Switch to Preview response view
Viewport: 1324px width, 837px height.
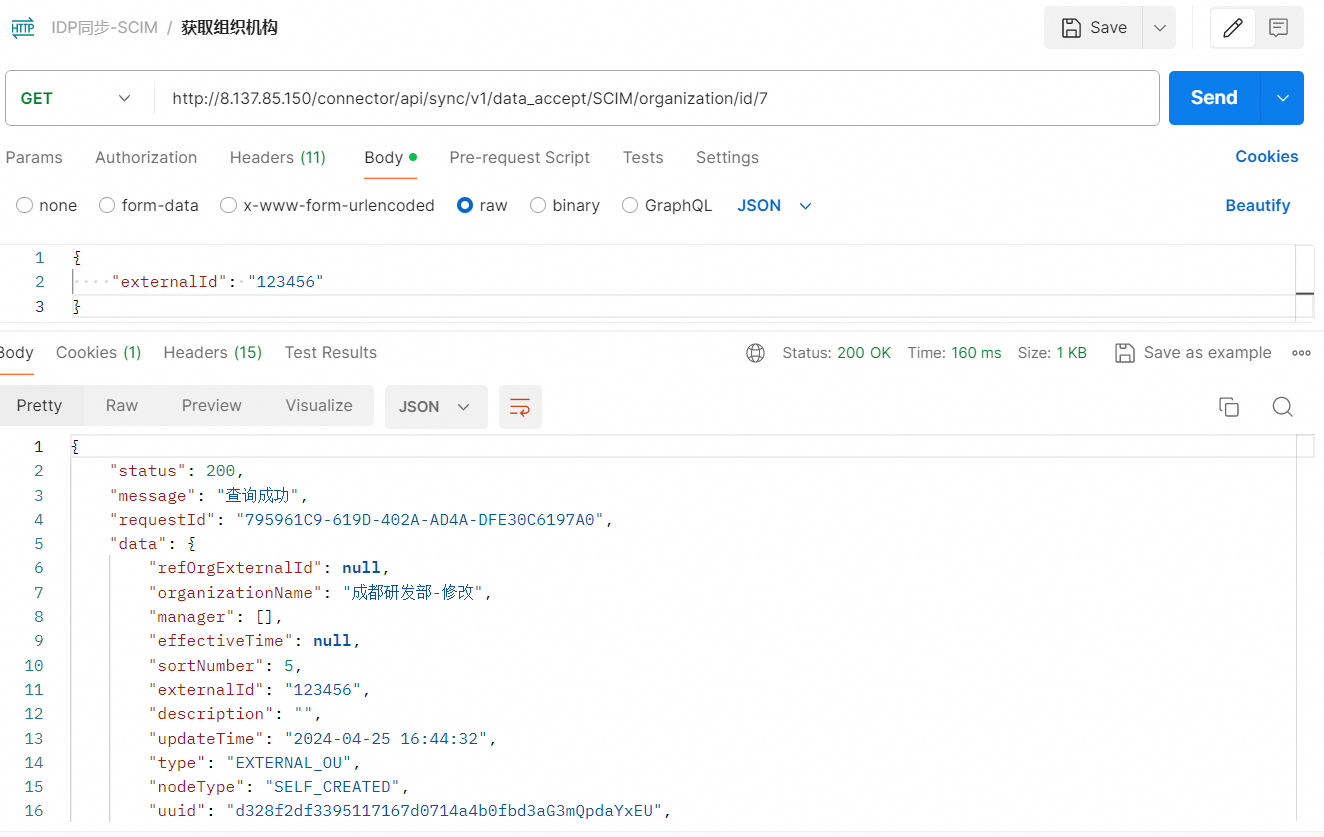click(x=212, y=406)
